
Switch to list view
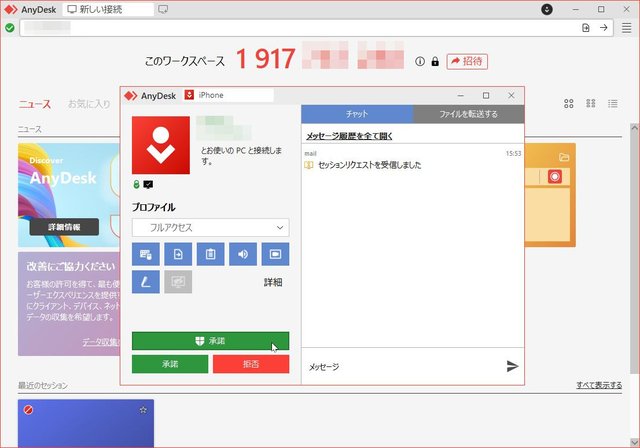pos(613,104)
